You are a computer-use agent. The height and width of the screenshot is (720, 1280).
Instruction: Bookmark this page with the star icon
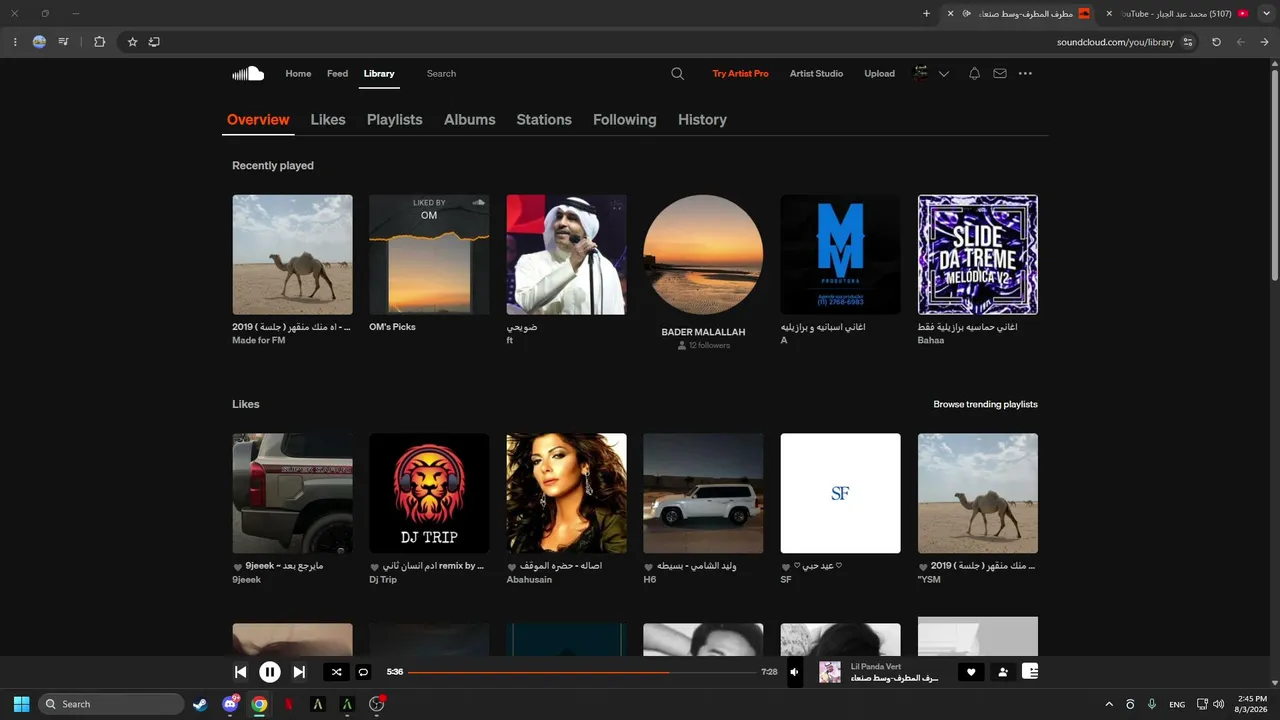[x=132, y=42]
